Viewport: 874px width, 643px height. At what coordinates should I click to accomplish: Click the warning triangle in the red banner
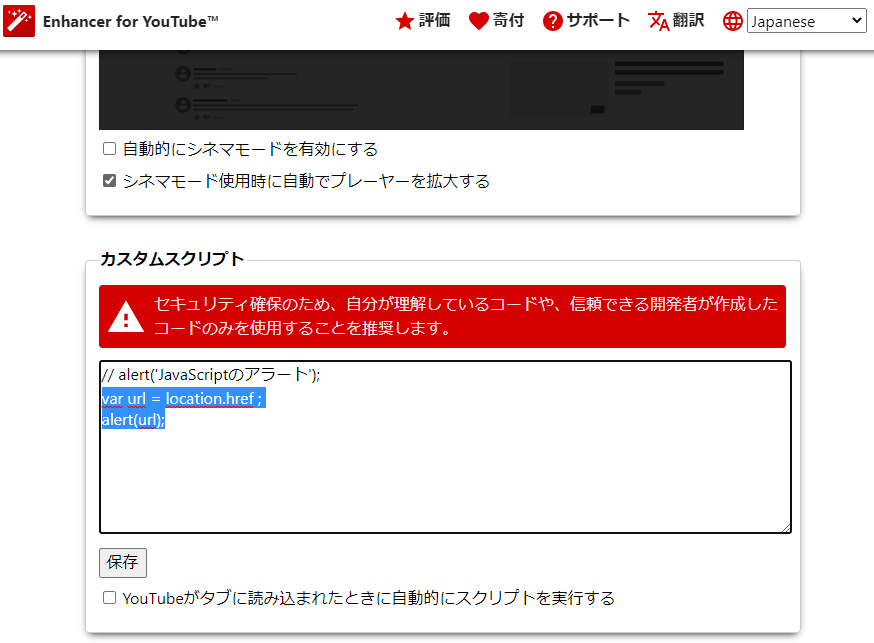pos(126,316)
